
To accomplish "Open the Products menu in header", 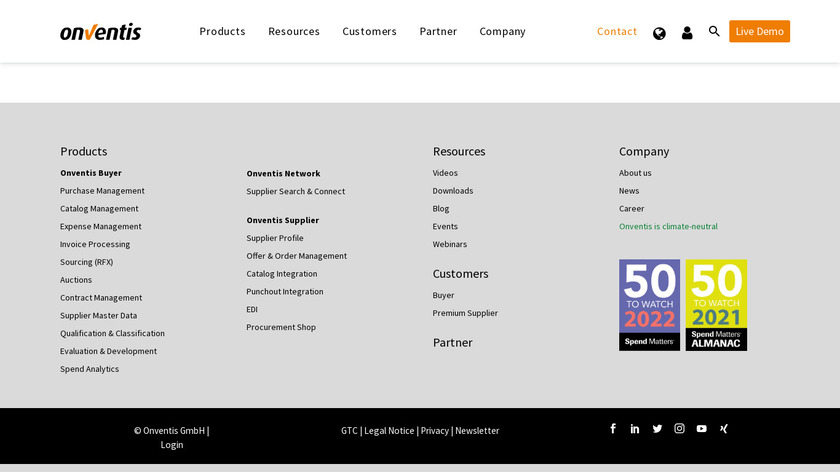I will pyautogui.click(x=222, y=31).
